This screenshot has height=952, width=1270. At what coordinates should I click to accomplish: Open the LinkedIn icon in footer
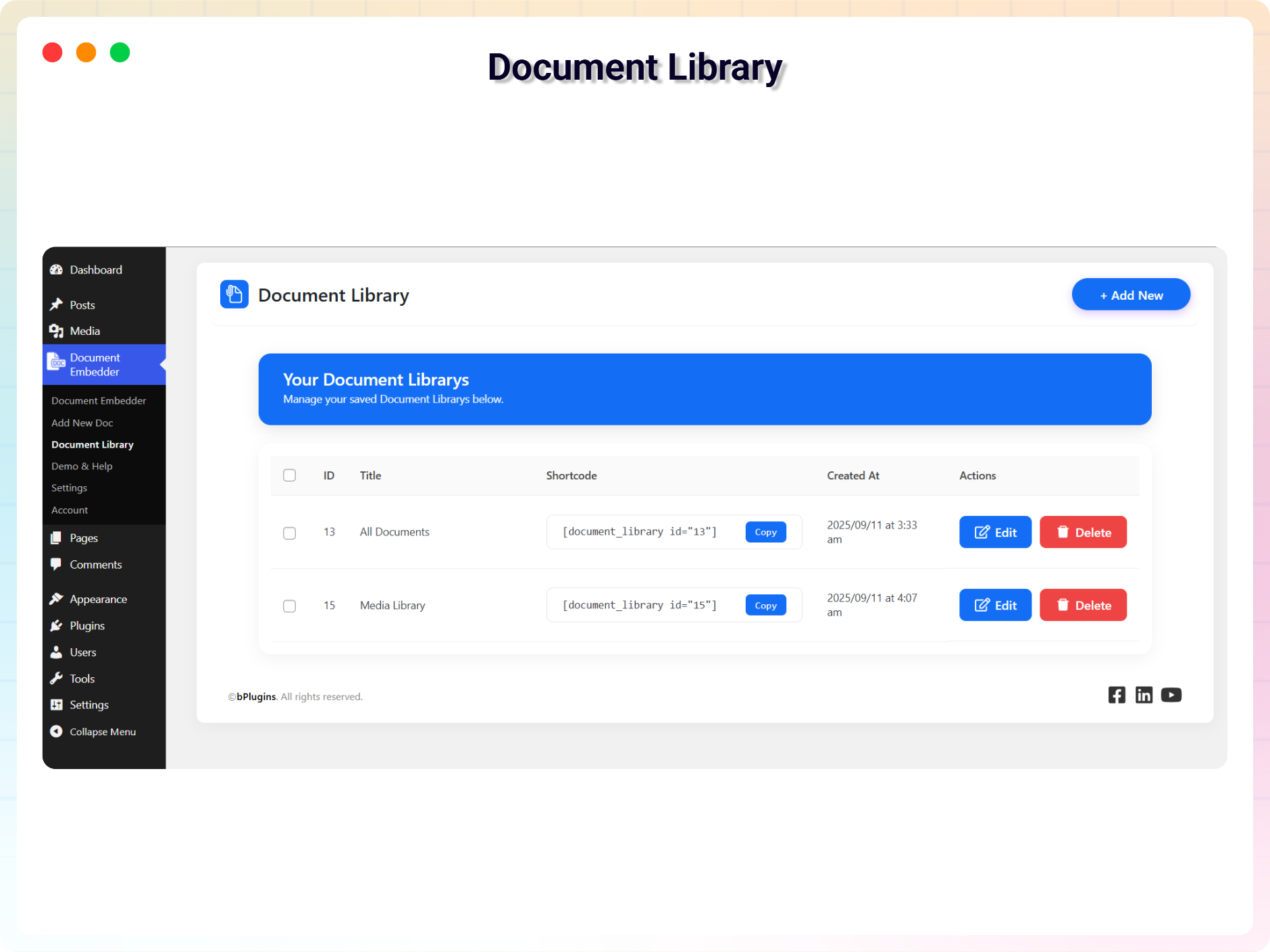point(1144,695)
